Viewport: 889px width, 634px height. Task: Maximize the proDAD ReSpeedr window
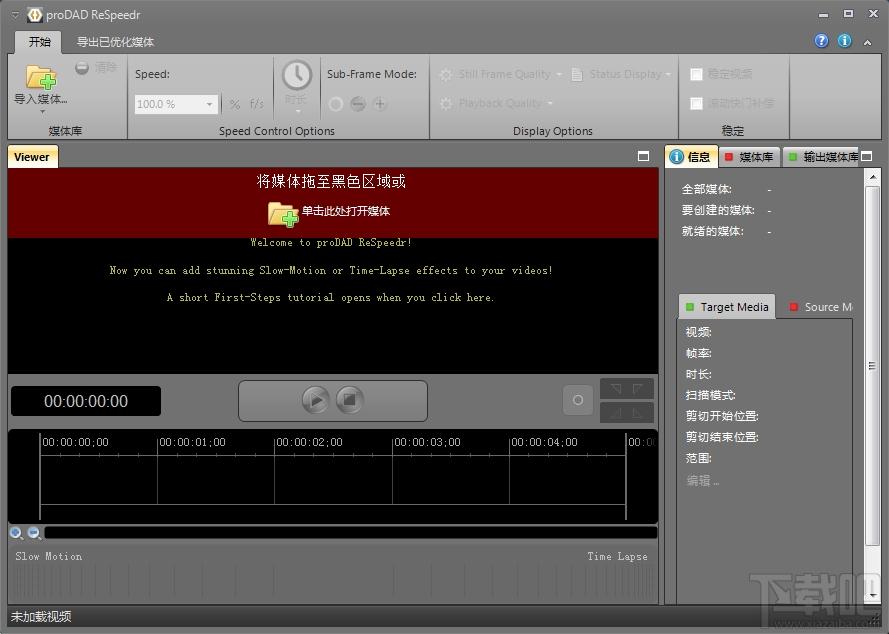(x=848, y=14)
